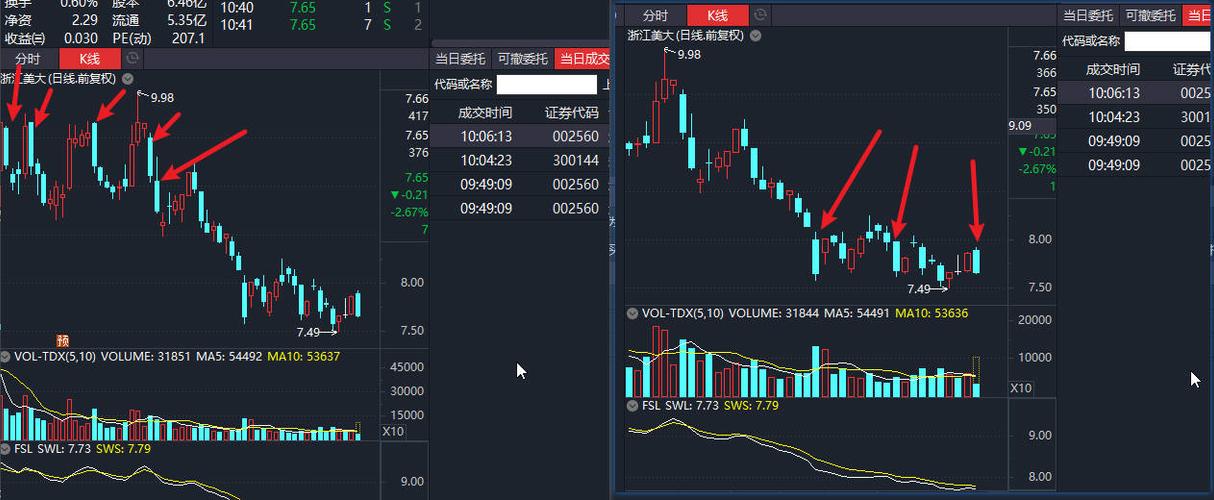Screen dimensions: 1214x500
Task: Click the 成交时间 column header in middle panel
Action: (x=485, y=112)
